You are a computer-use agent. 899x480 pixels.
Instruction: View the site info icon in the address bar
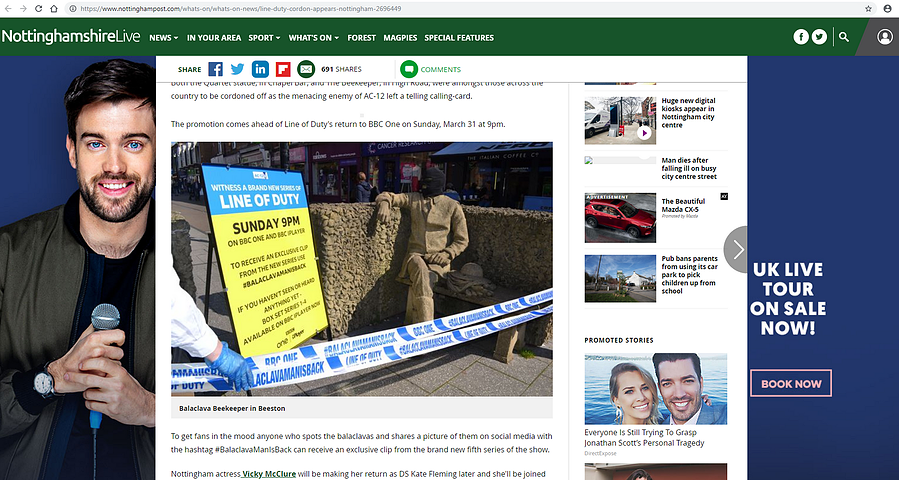73,9
